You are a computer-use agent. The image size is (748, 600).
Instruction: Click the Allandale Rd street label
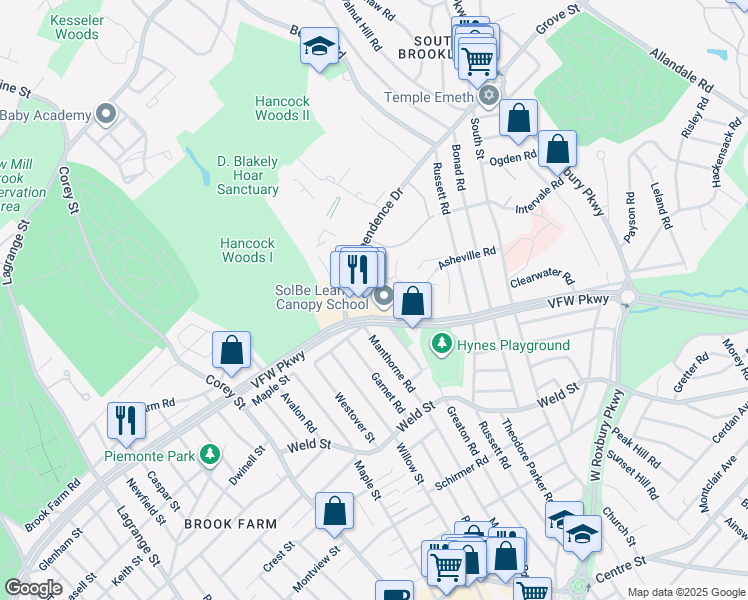(681, 70)
